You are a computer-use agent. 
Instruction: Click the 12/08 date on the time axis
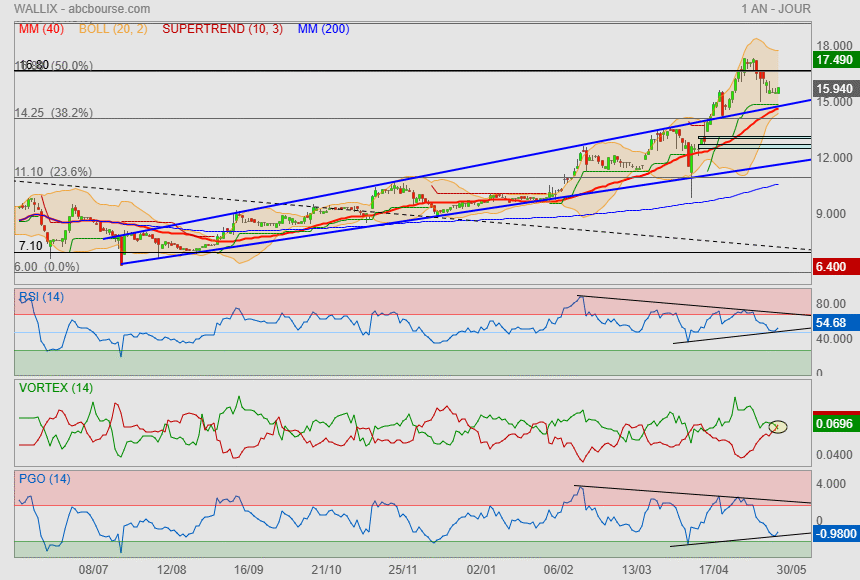tap(171, 570)
